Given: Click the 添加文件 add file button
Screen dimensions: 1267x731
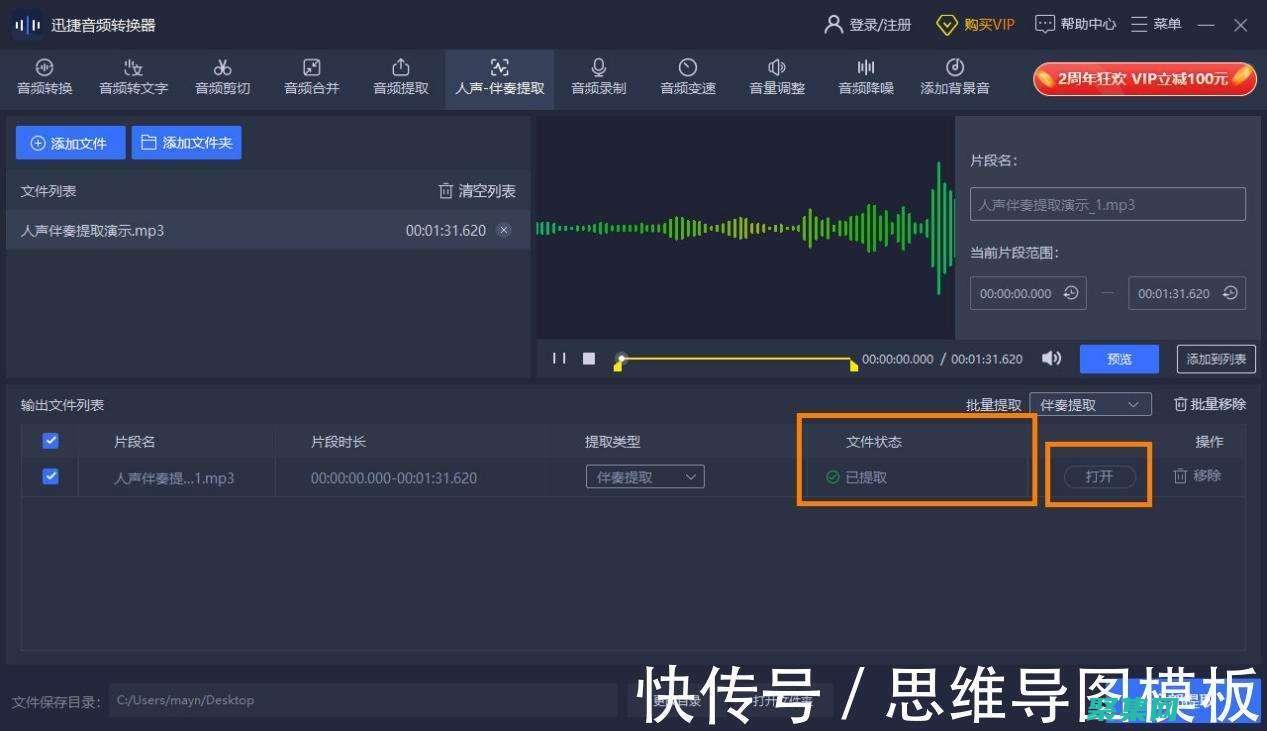Looking at the screenshot, I should [x=70, y=142].
